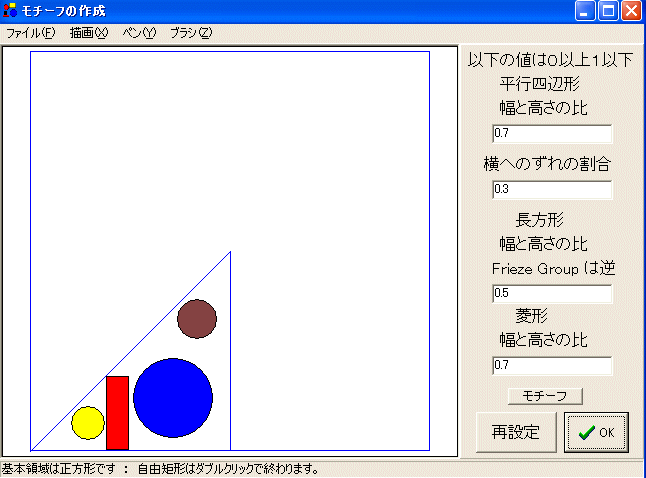Open the ブラシ(Z) menu
The width and height of the screenshot is (646, 478).
click(x=191, y=33)
